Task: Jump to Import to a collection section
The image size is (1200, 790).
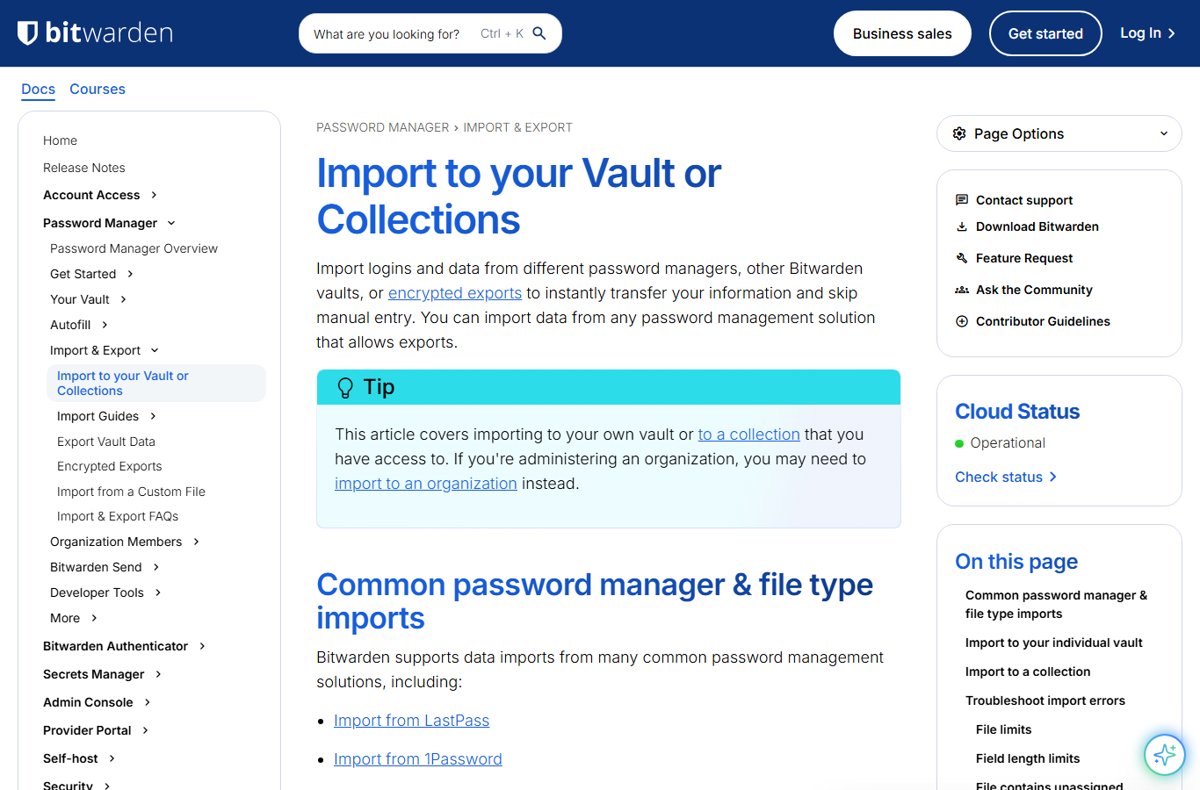Action: pyautogui.click(x=1028, y=672)
